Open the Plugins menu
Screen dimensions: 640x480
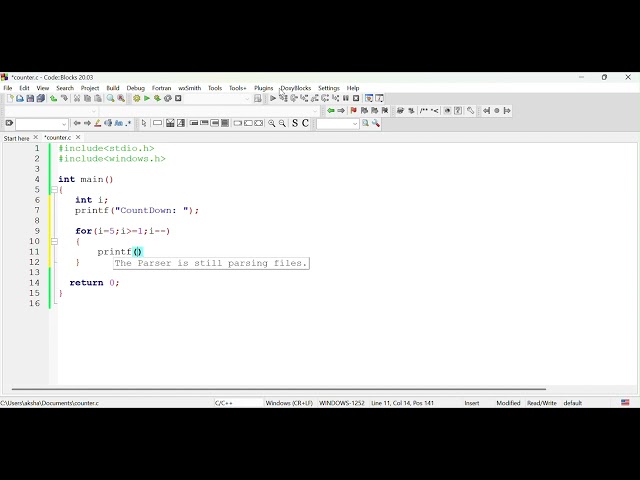[263, 88]
